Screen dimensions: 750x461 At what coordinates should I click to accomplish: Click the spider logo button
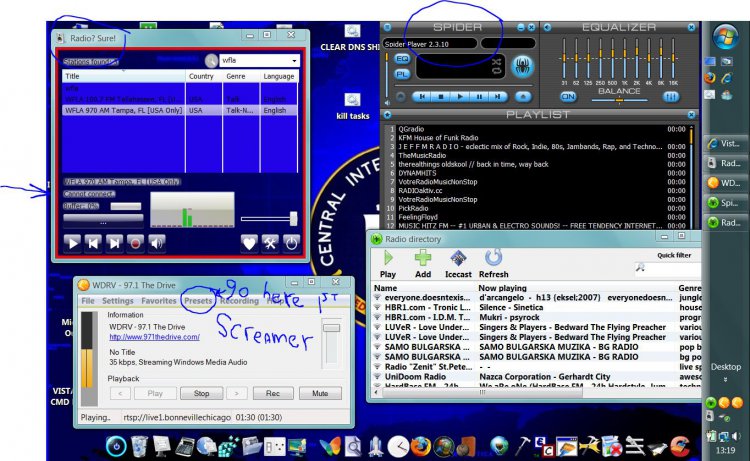522,66
